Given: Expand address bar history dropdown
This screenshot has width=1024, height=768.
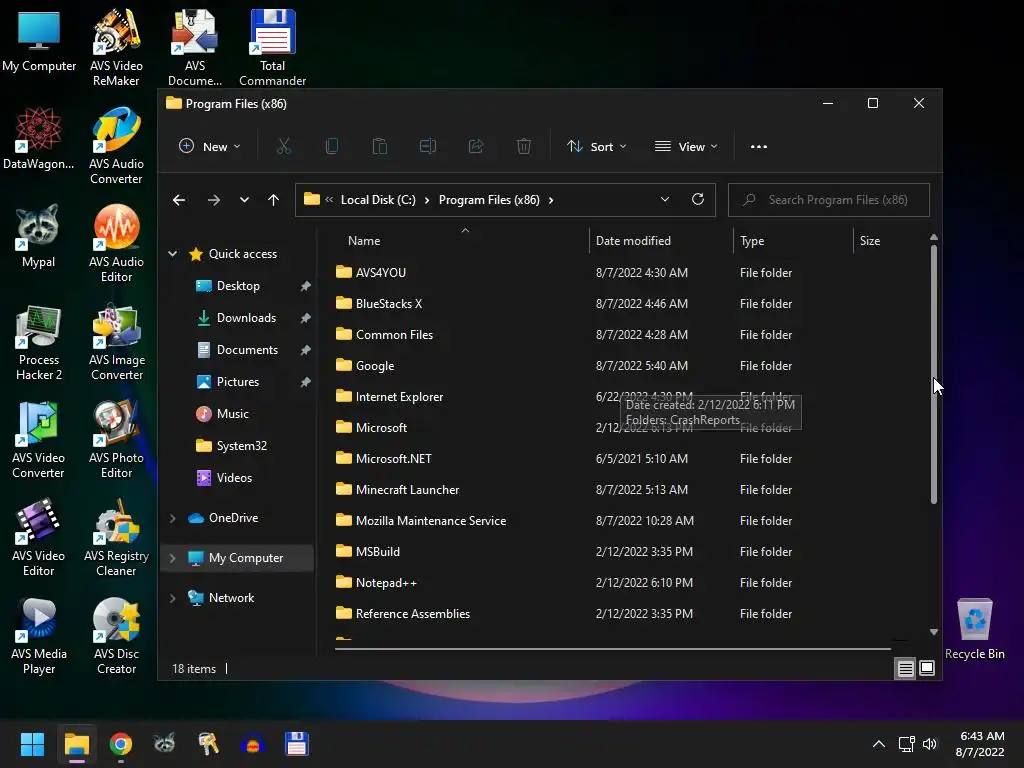Looking at the screenshot, I should [x=665, y=199].
